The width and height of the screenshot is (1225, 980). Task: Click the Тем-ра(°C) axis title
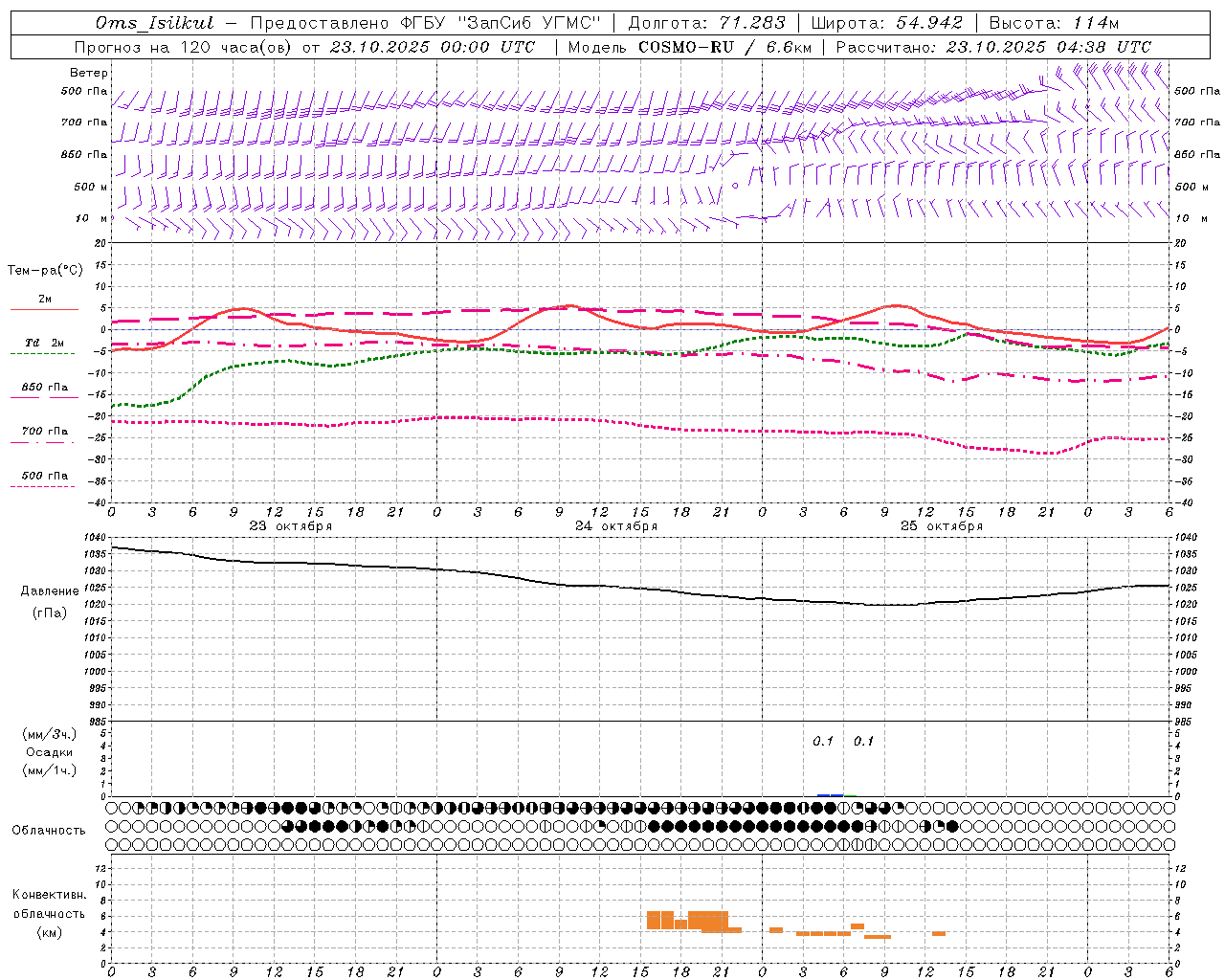pos(45,271)
